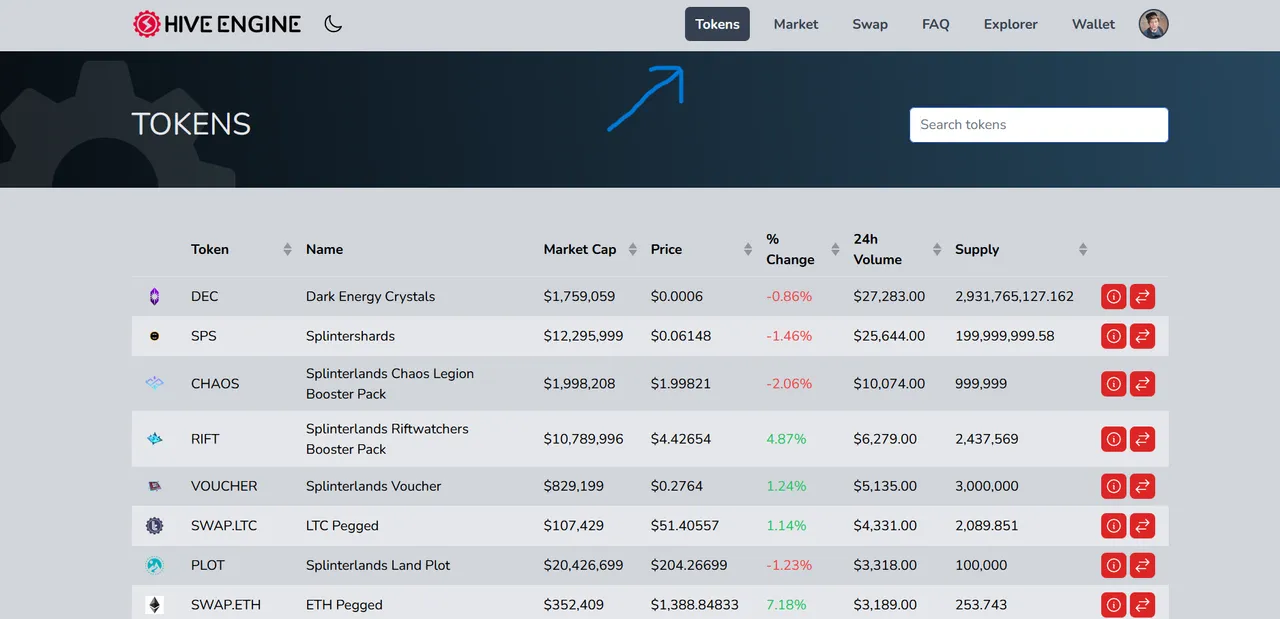Open the Explorer link
The image size is (1280, 619).
tap(1011, 24)
